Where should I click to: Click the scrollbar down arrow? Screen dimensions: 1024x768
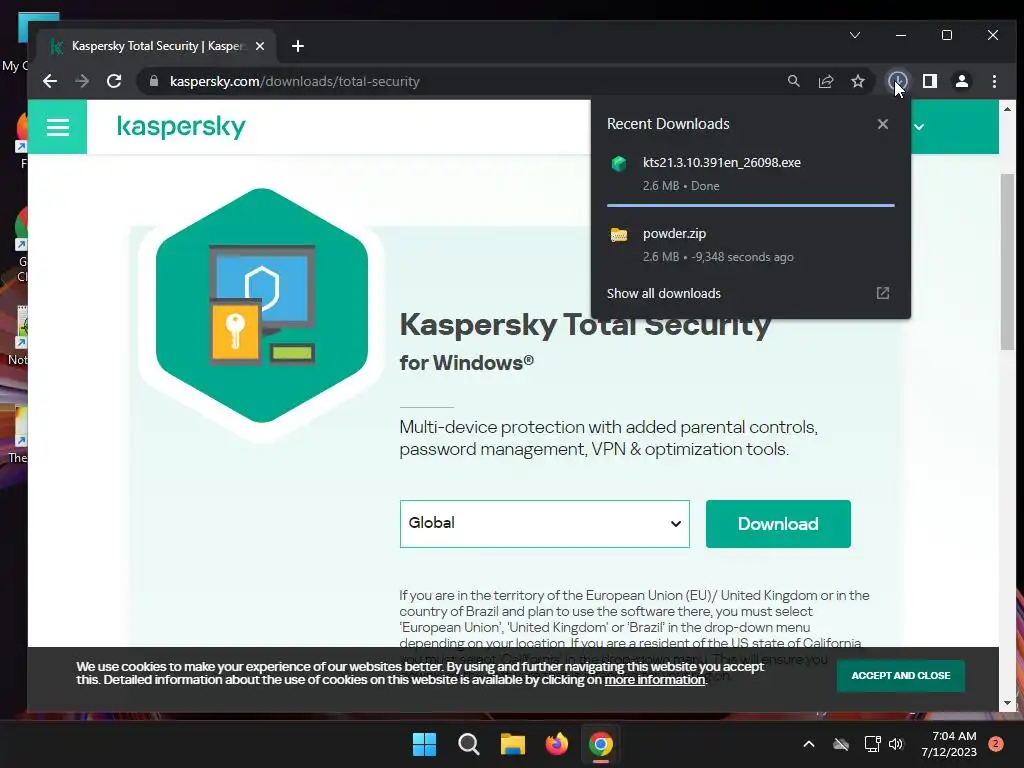tap(1007, 703)
